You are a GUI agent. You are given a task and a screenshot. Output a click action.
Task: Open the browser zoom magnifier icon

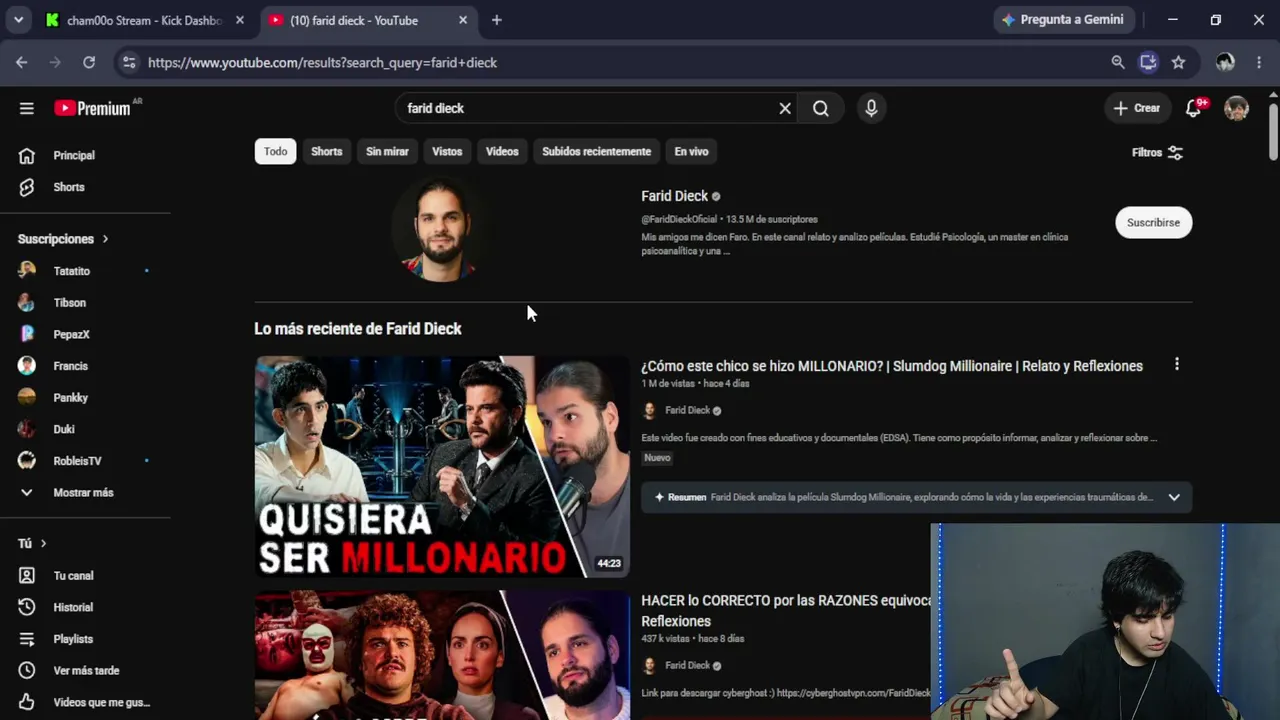click(1118, 62)
